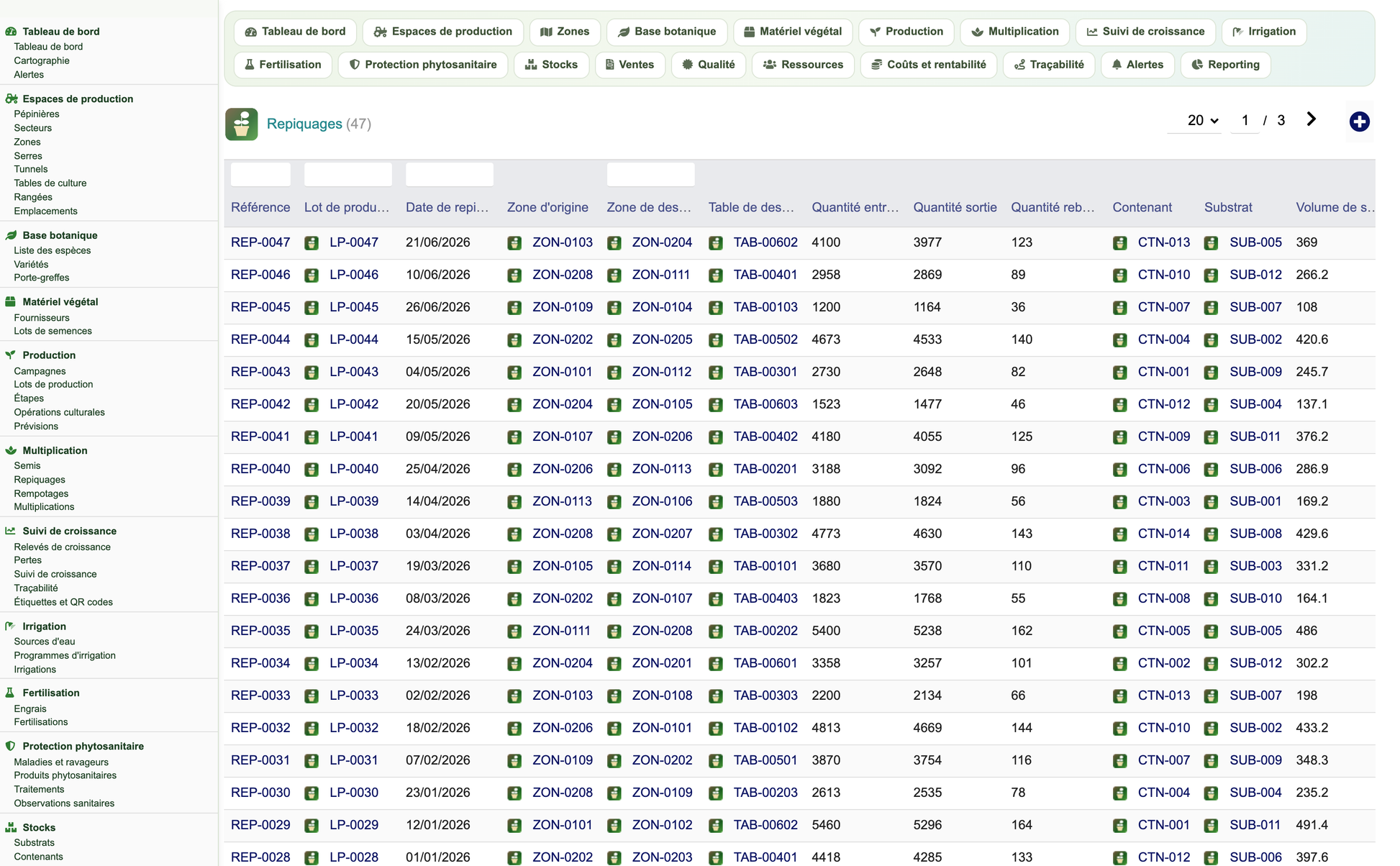
Task: Click the Lot de production filter field
Action: [348, 175]
